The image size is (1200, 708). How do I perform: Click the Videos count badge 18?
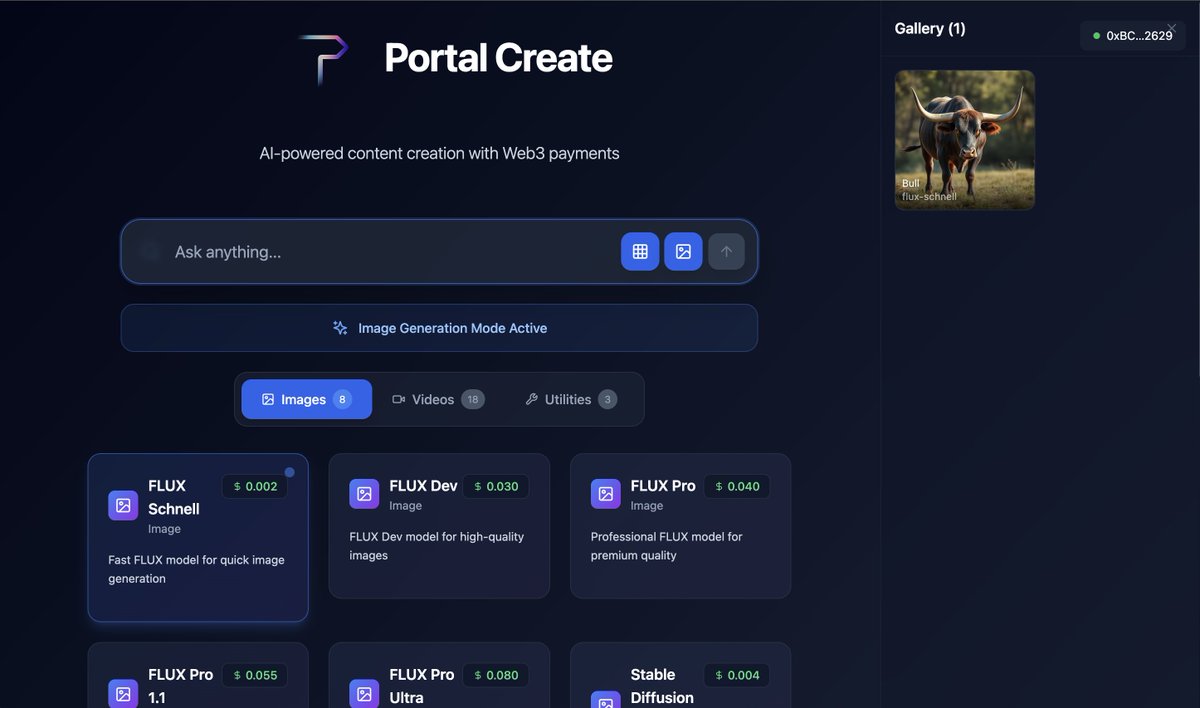coord(473,399)
